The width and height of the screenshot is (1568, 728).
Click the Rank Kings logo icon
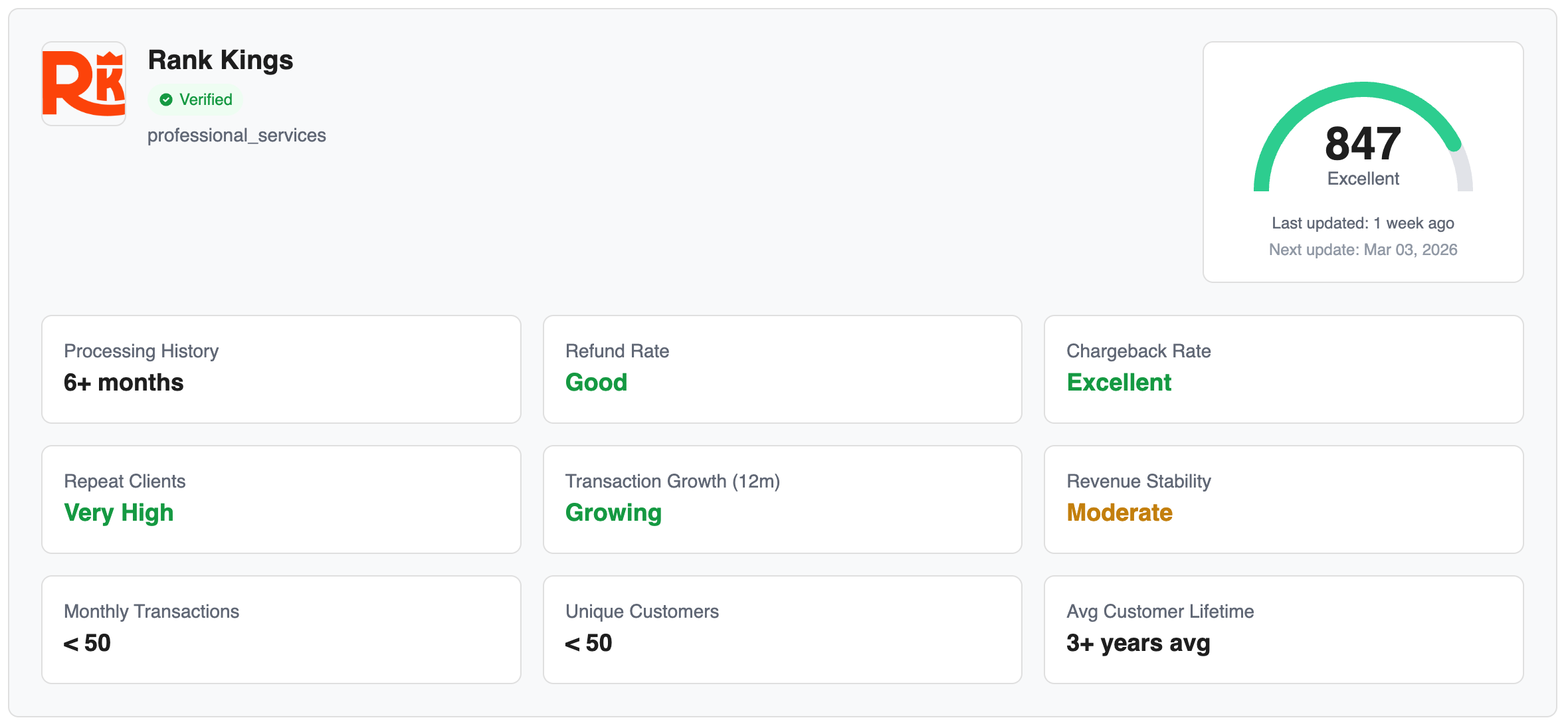coord(84,84)
